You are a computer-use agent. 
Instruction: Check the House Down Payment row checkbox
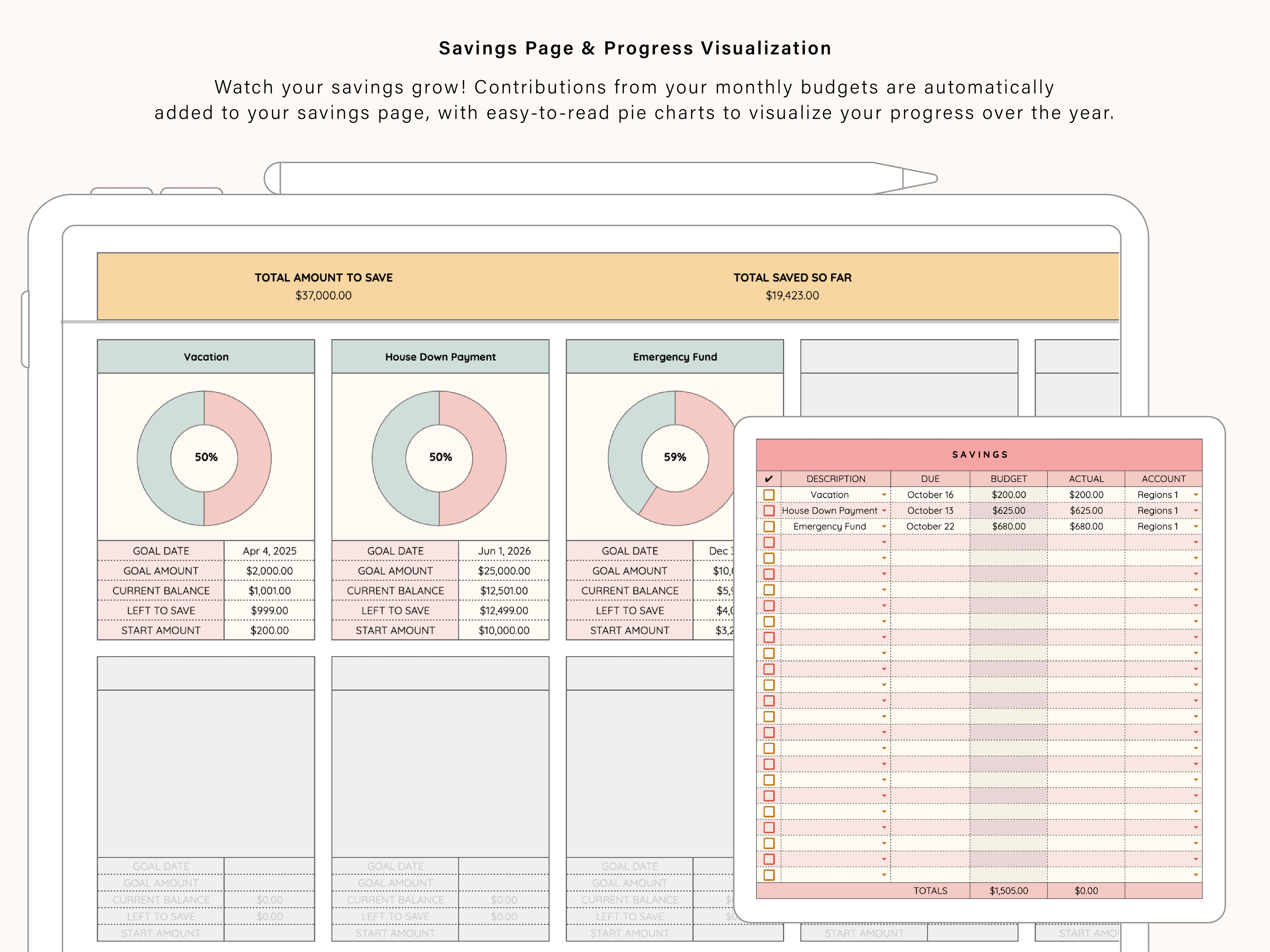point(769,511)
